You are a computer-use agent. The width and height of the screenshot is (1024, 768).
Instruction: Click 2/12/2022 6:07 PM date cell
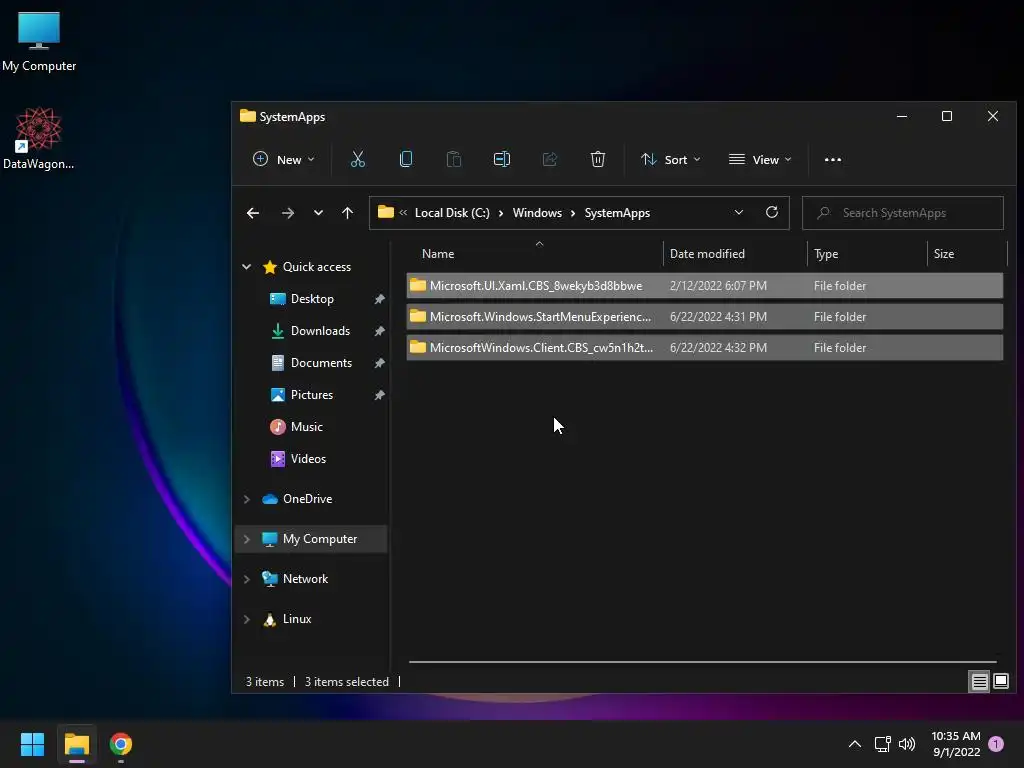718,285
